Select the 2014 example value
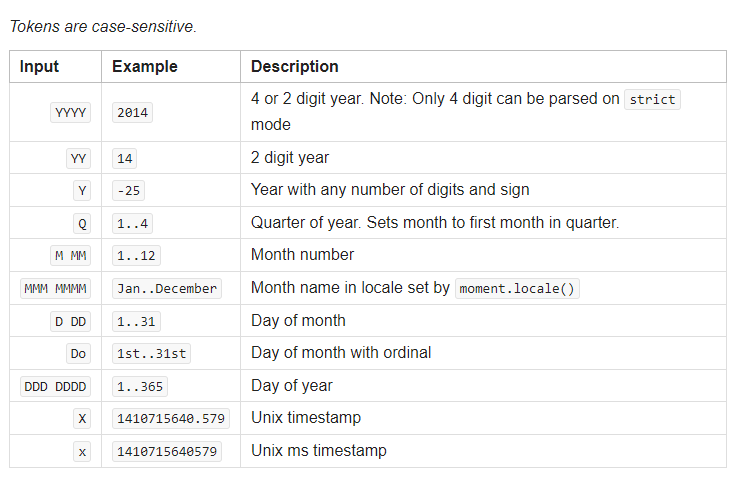This screenshot has height=477, width=746. click(x=132, y=113)
